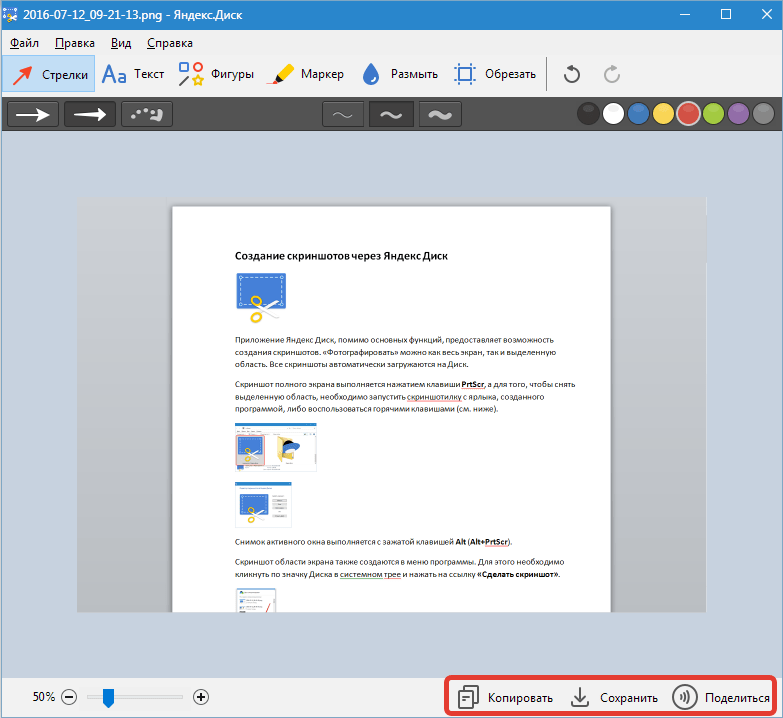Screen dimensions: 783x718
Task: Open the Справка menu
Action: 170,43
